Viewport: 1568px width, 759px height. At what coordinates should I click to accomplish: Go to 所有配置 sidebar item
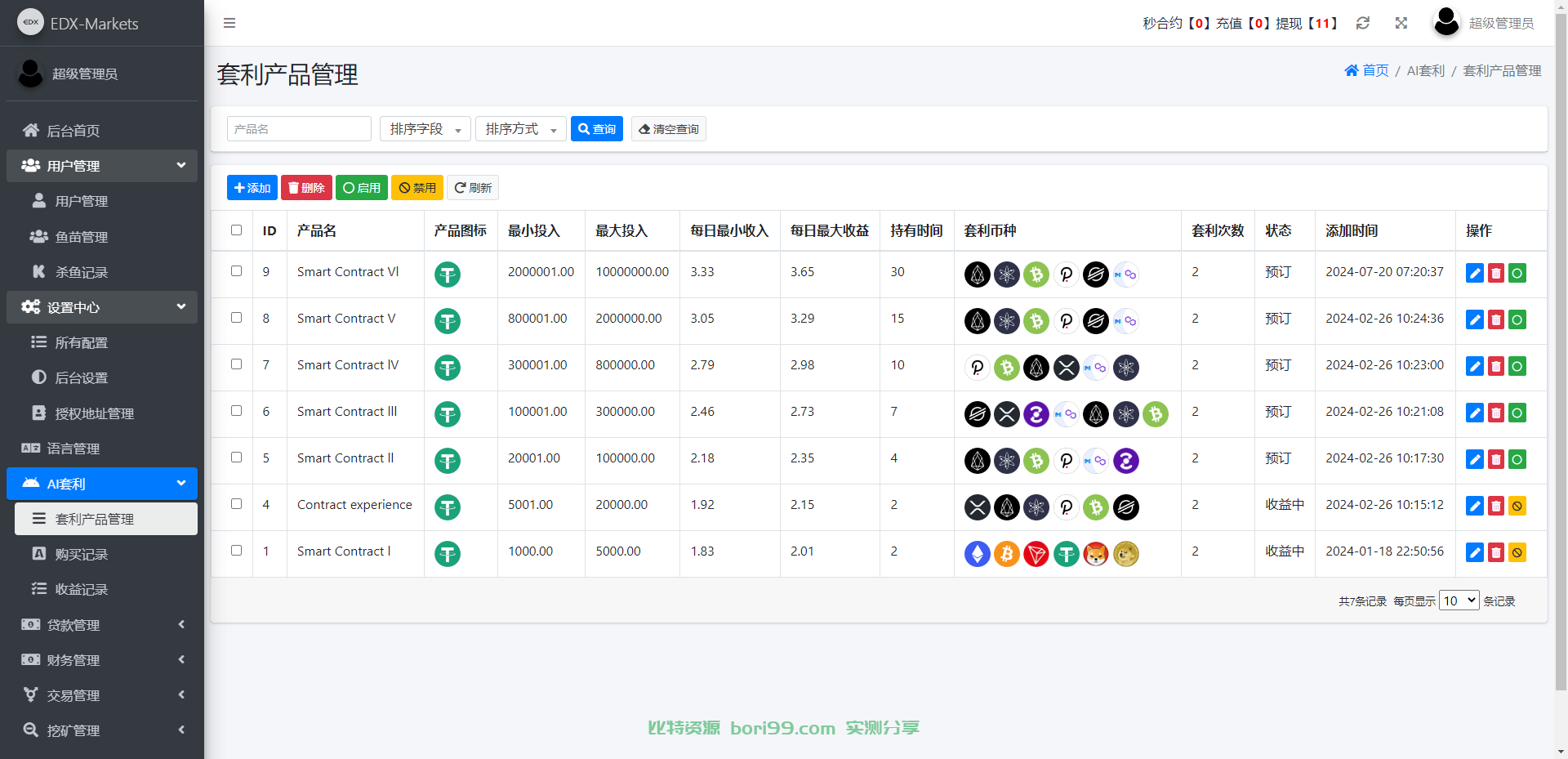click(x=106, y=342)
